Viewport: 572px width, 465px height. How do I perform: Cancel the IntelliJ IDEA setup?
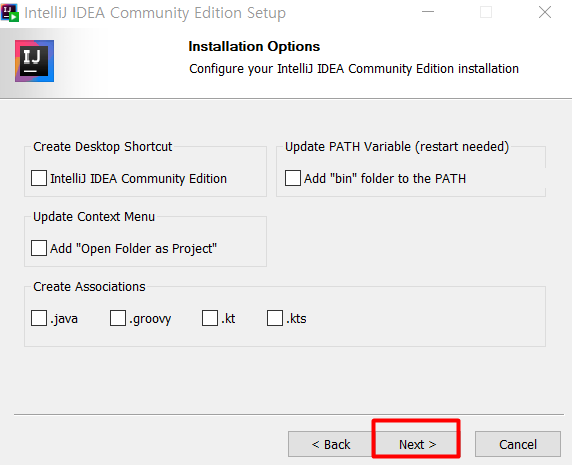(518, 444)
